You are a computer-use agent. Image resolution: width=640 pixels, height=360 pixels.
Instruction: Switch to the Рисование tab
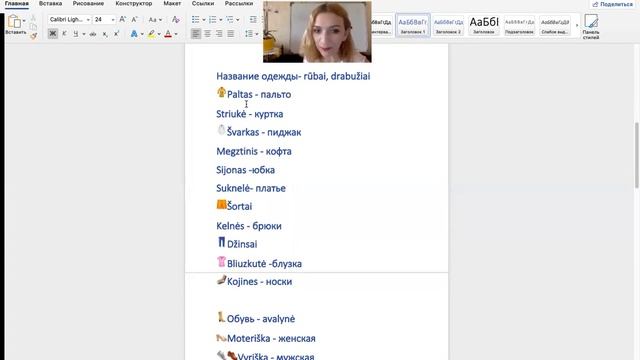(x=88, y=4)
